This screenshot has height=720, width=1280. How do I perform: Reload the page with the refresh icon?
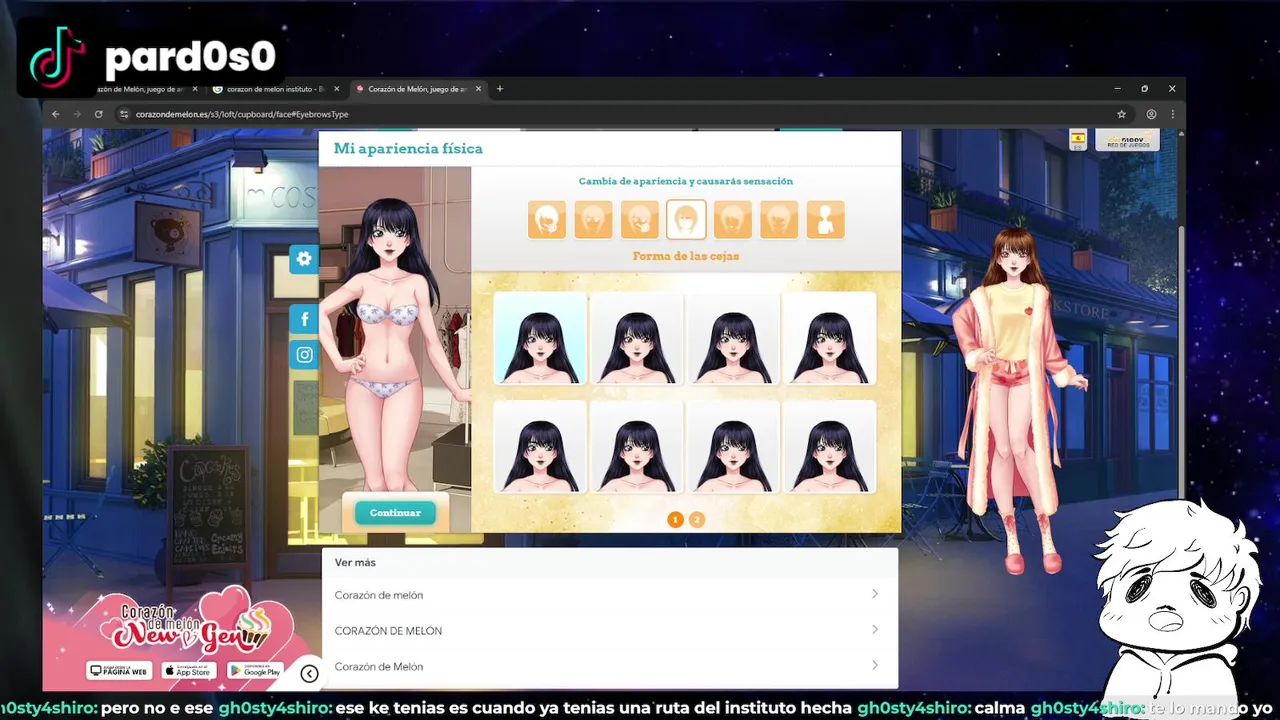point(98,114)
